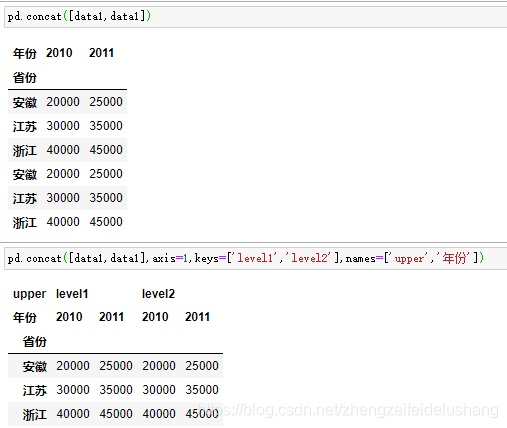Select the 2010 header under level1
This screenshot has height=428, width=507.
click(69, 317)
